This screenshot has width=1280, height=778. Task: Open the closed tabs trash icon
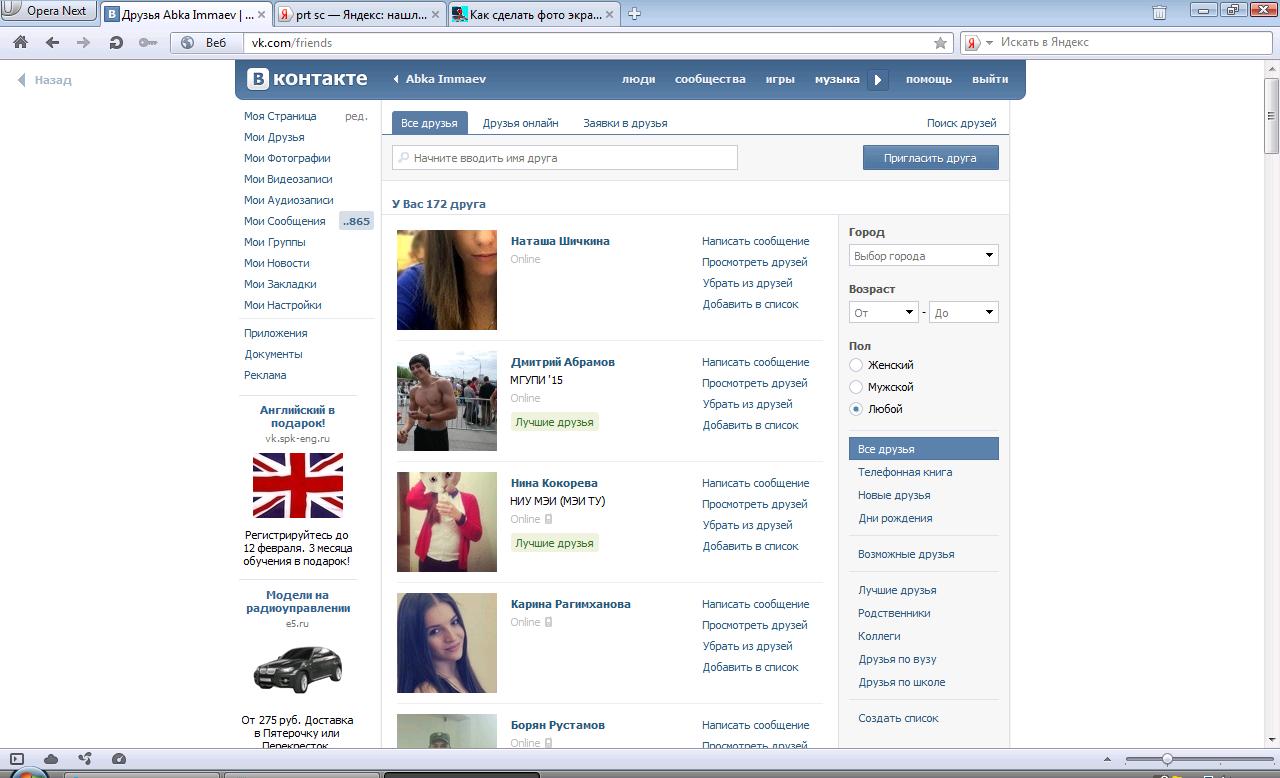coord(1159,13)
